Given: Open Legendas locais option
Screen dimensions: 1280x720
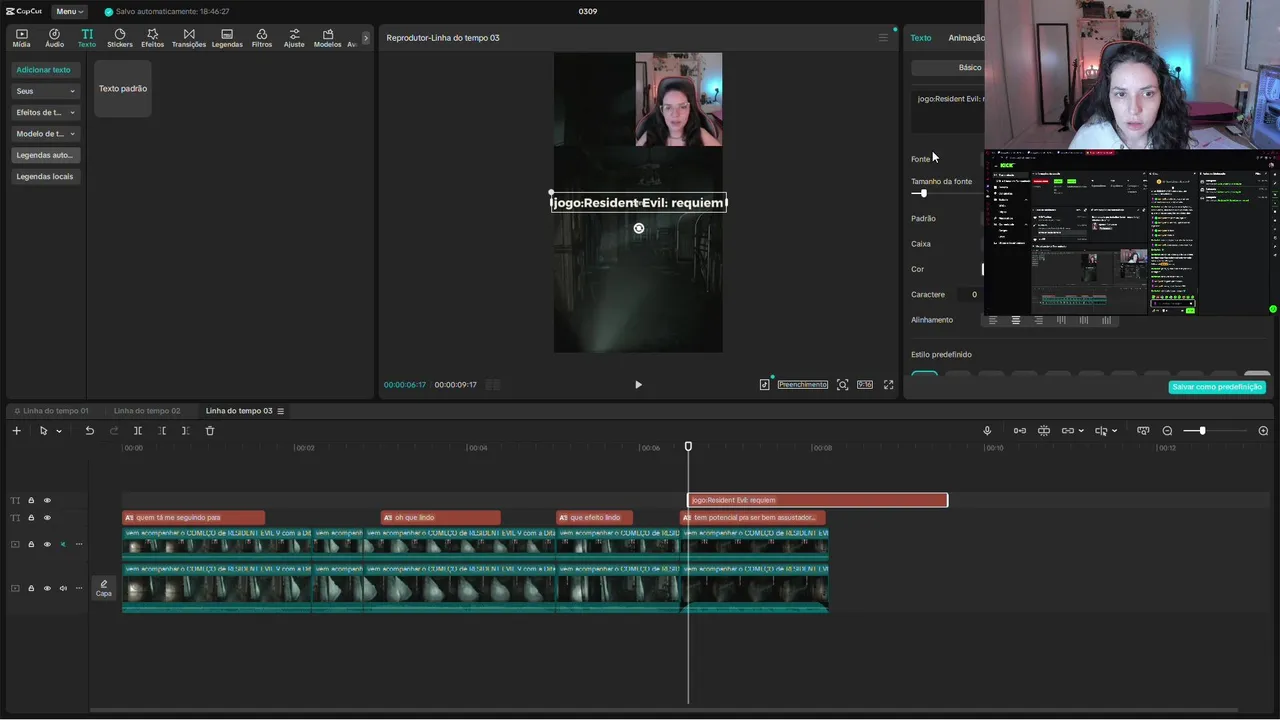Looking at the screenshot, I should (x=45, y=176).
